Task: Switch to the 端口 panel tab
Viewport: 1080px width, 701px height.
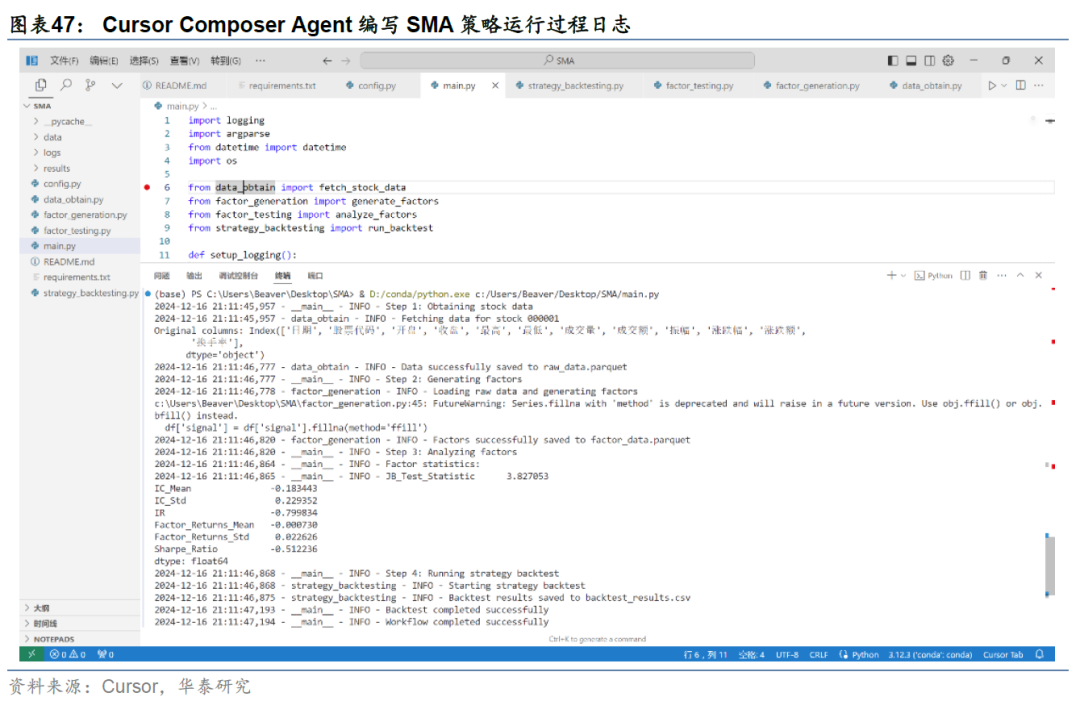Action: (315, 275)
